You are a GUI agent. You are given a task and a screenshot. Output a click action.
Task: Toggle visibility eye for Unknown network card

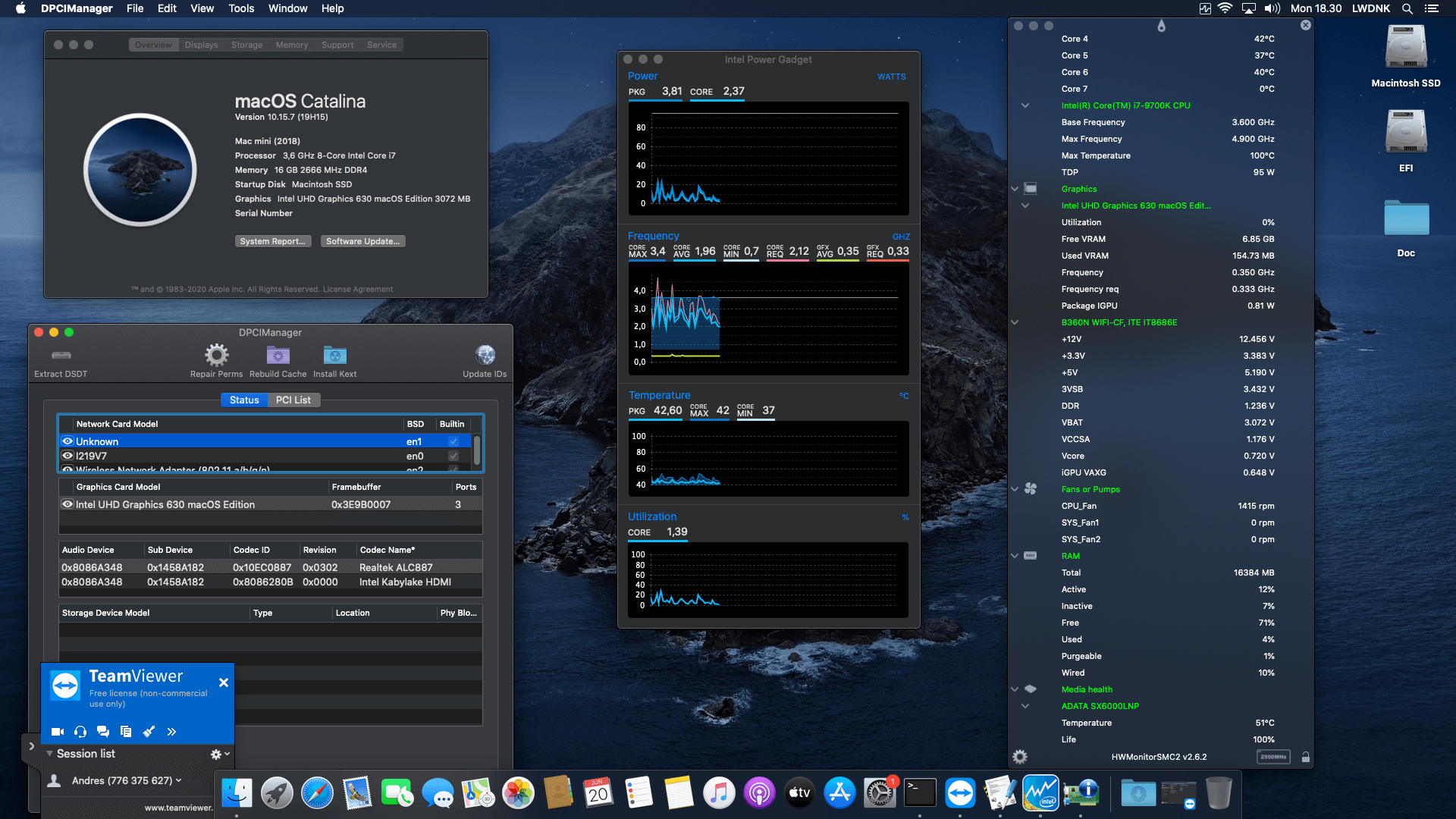point(67,441)
